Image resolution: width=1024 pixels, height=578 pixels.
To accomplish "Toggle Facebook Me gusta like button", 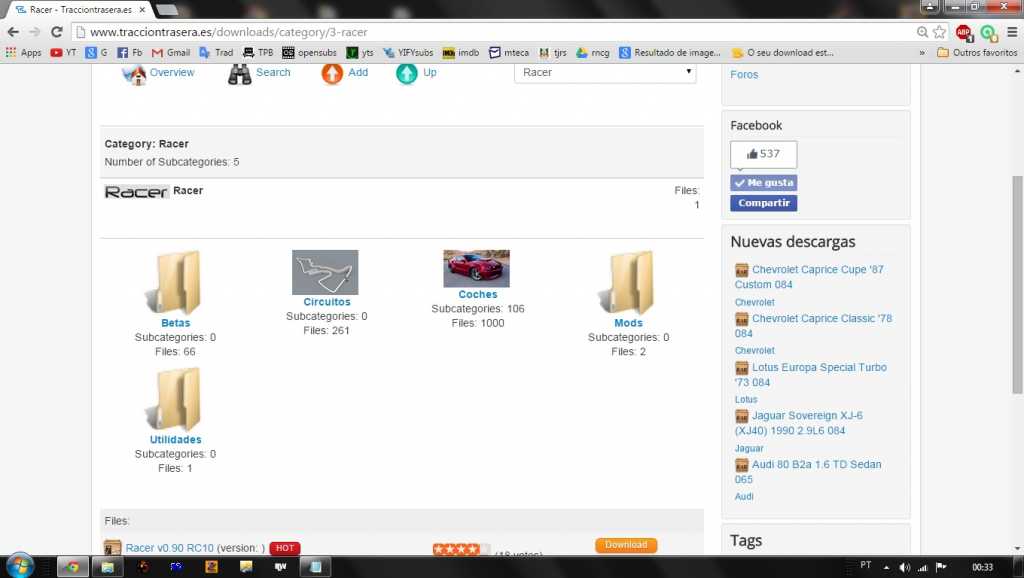I will click(x=763, y=183).
